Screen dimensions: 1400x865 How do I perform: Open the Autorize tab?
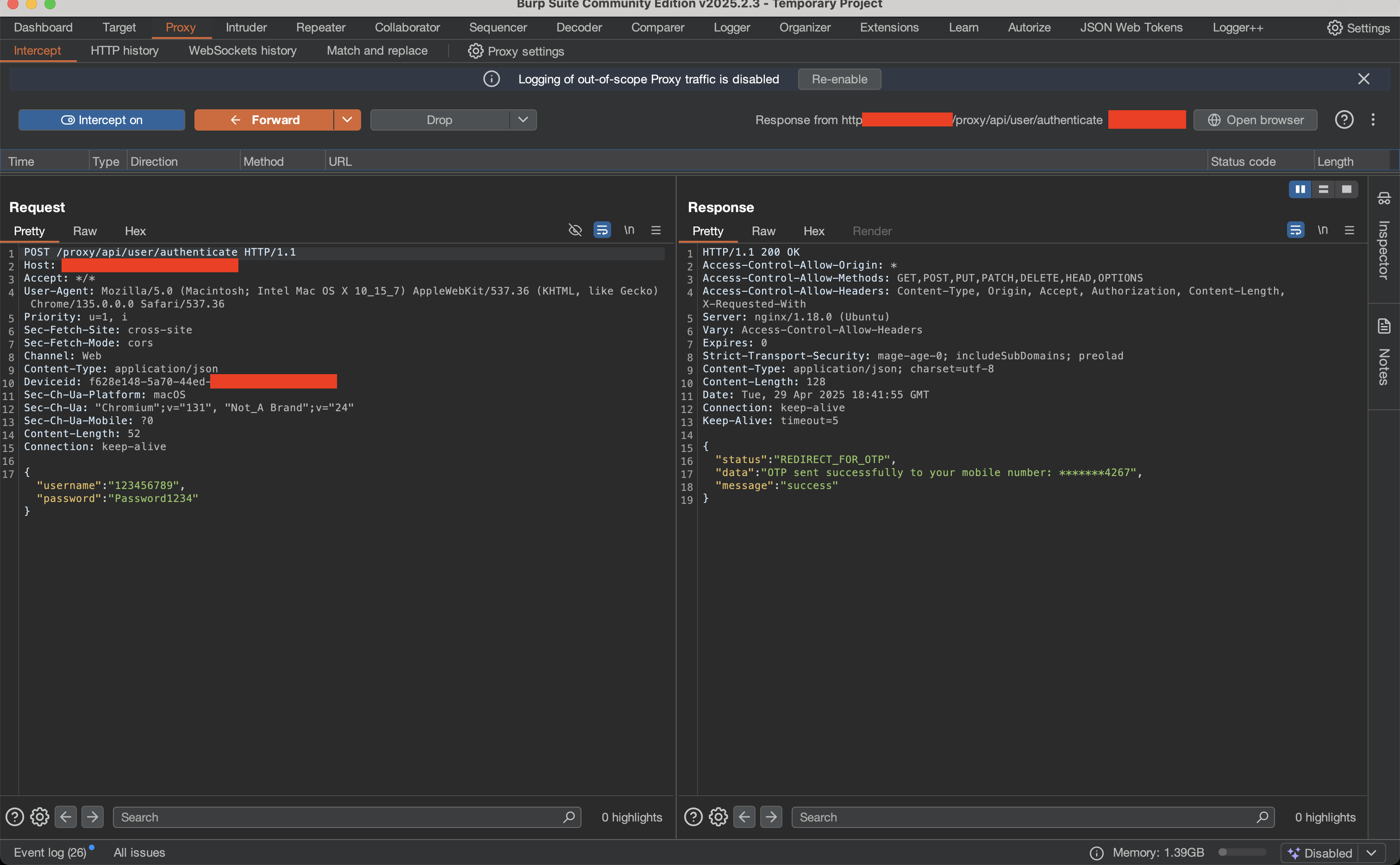(1029, 27)
